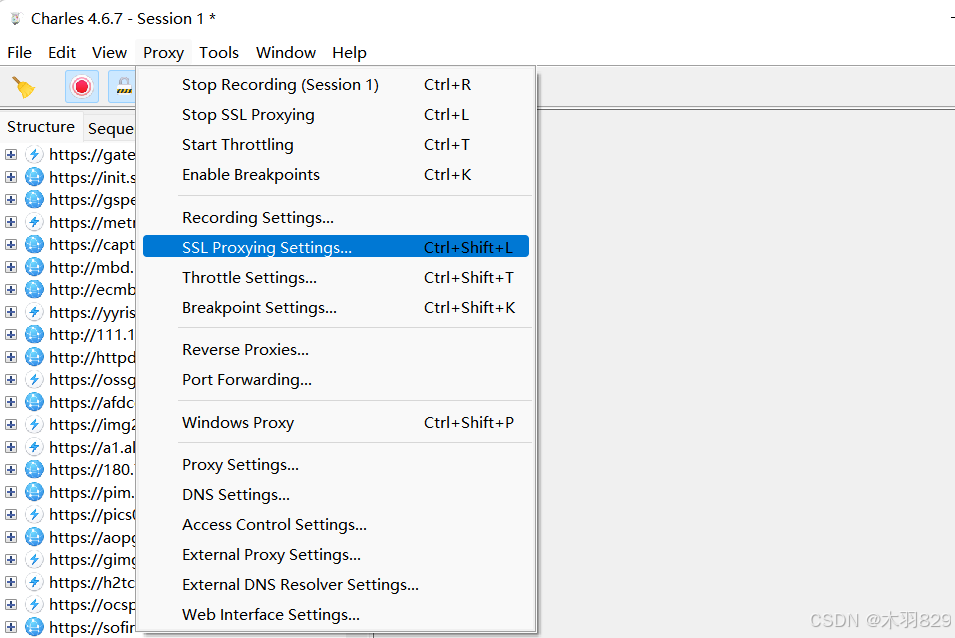The width and height of the screenshot is (955, 638).
Task: Click the globe icon for http://ecmb row
Action: (35, 290)
